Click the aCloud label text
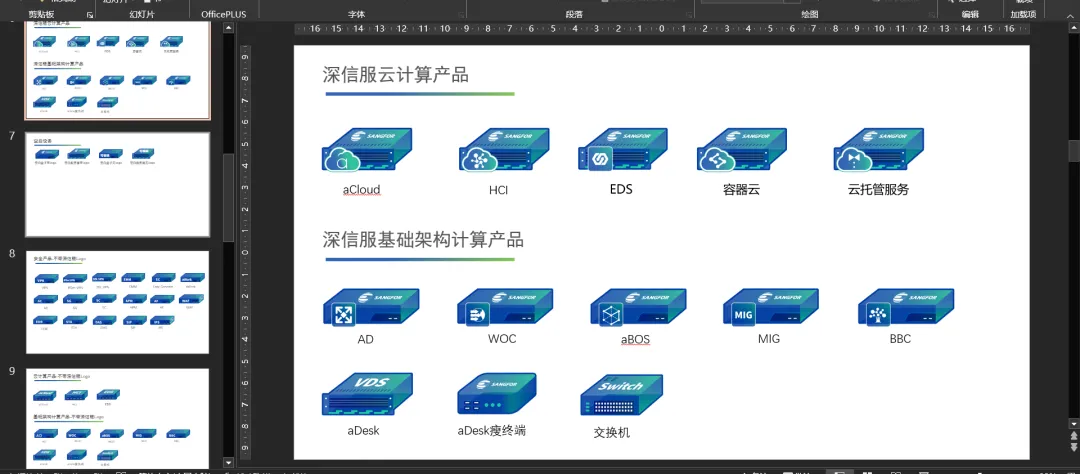The height and width of the screenshot is (474, 1080). tap(362, 189)
